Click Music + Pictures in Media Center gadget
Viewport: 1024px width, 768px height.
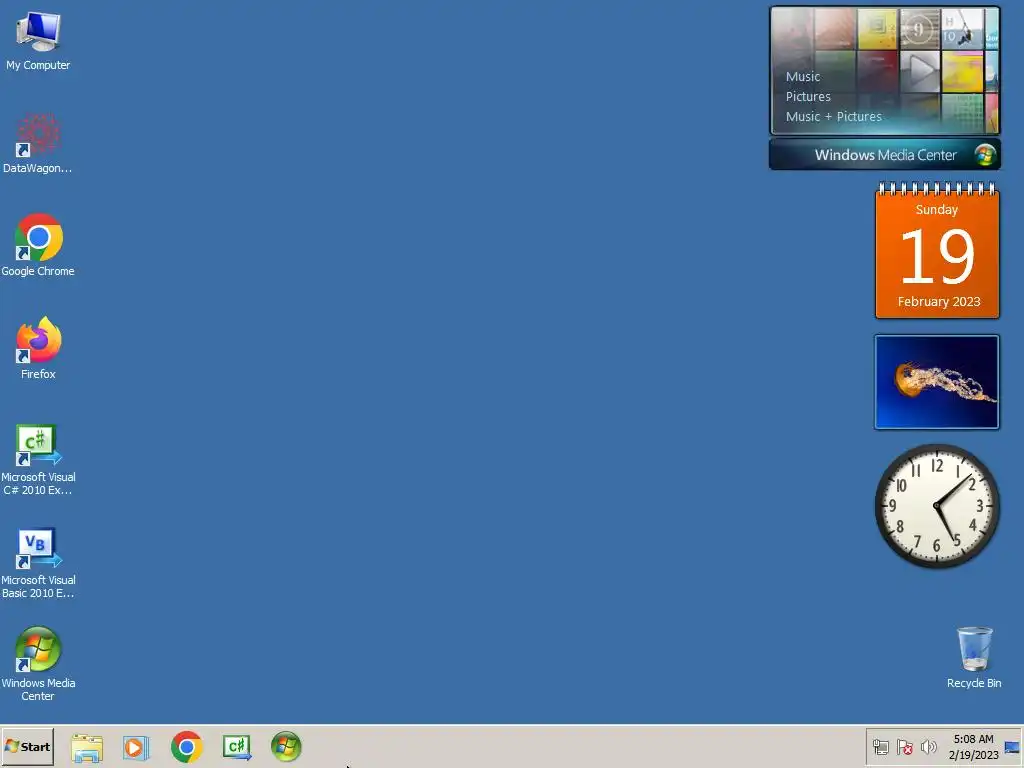click(x=833, y=117)
